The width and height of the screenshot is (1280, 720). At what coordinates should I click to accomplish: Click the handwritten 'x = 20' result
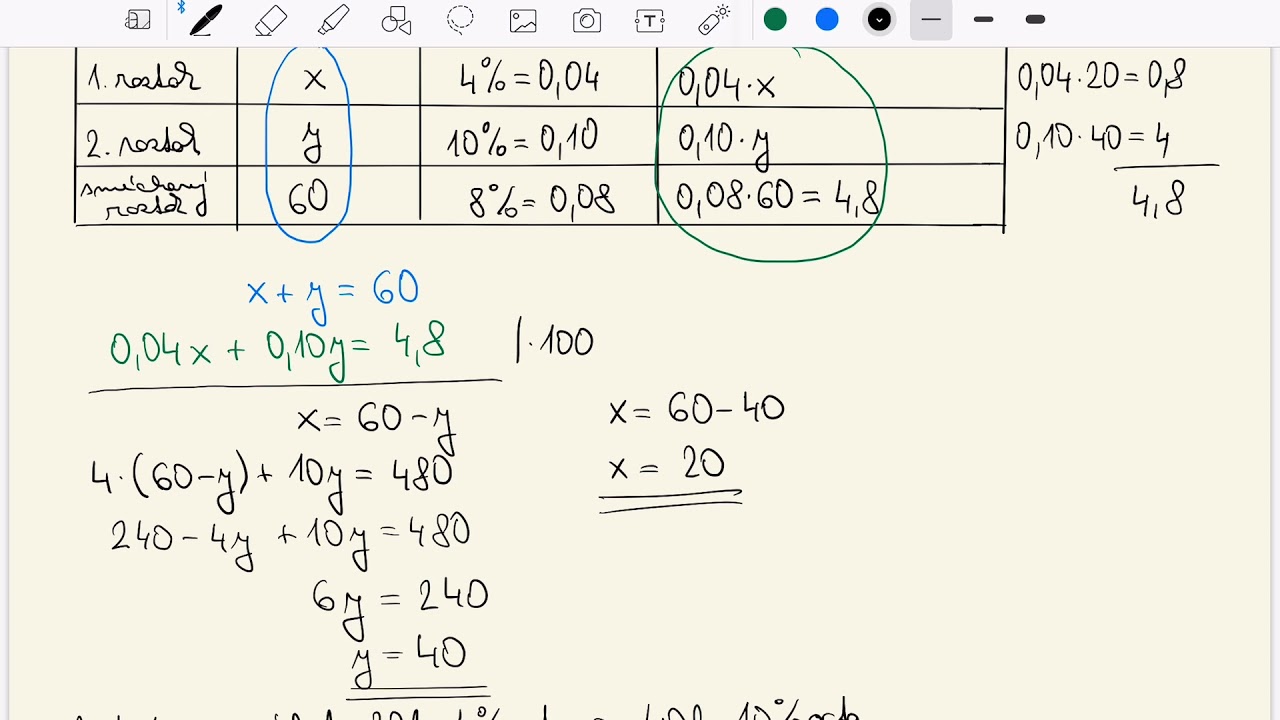[x=667, y=465]
